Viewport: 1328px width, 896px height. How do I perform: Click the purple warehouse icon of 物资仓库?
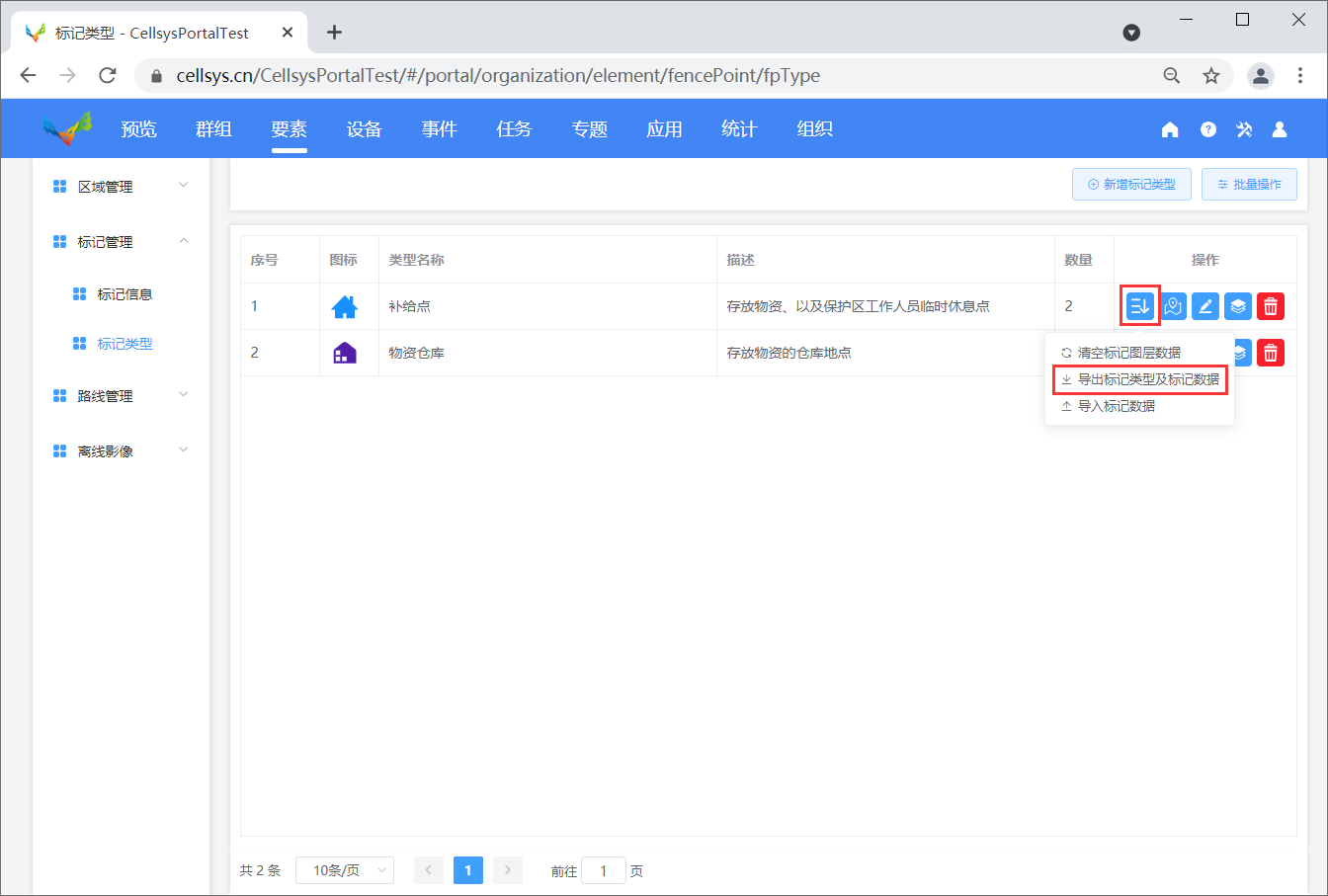344,353
